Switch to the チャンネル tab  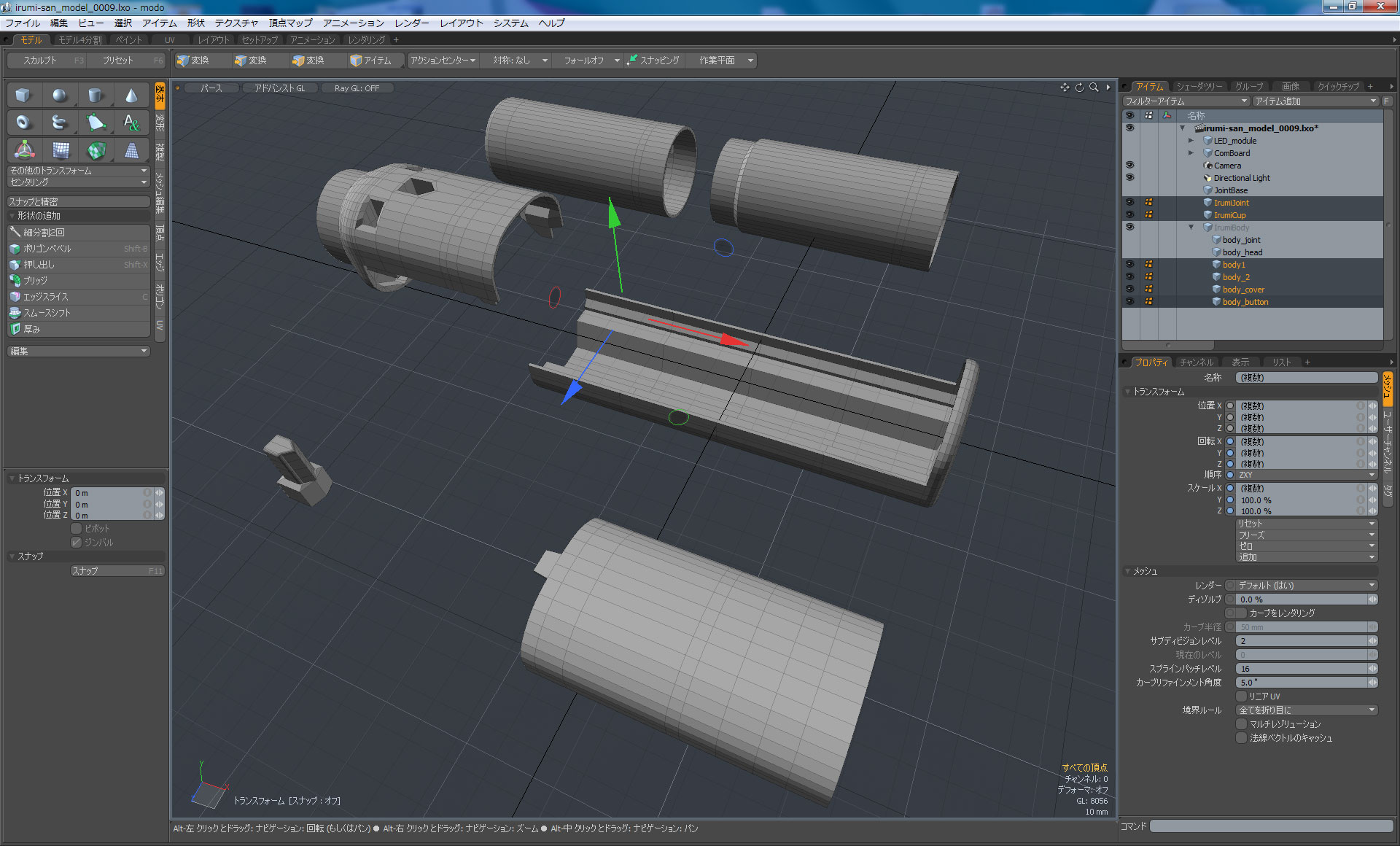tap(1197, 362)
